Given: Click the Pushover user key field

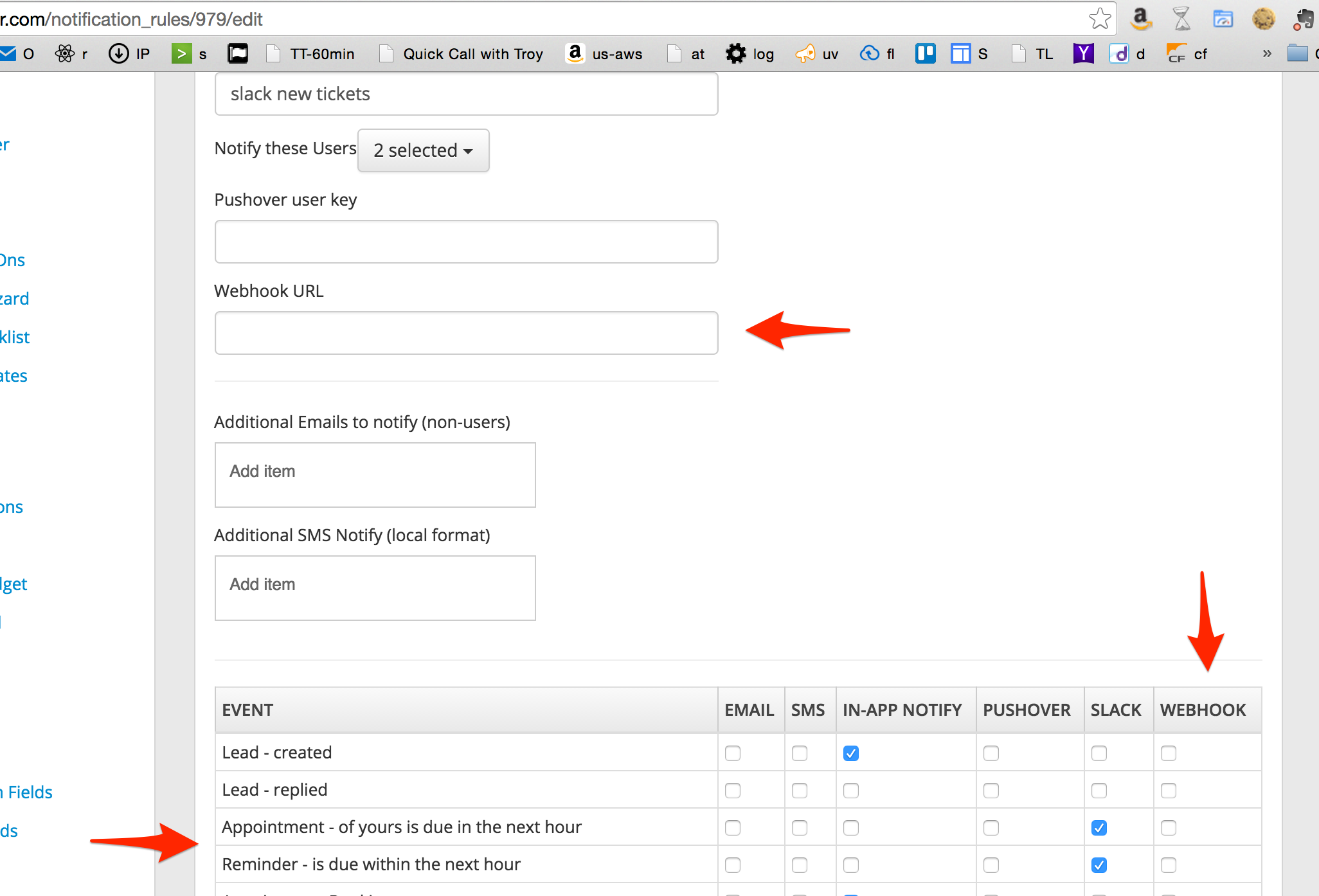Looking at the screenshot, I should point(466,242).
